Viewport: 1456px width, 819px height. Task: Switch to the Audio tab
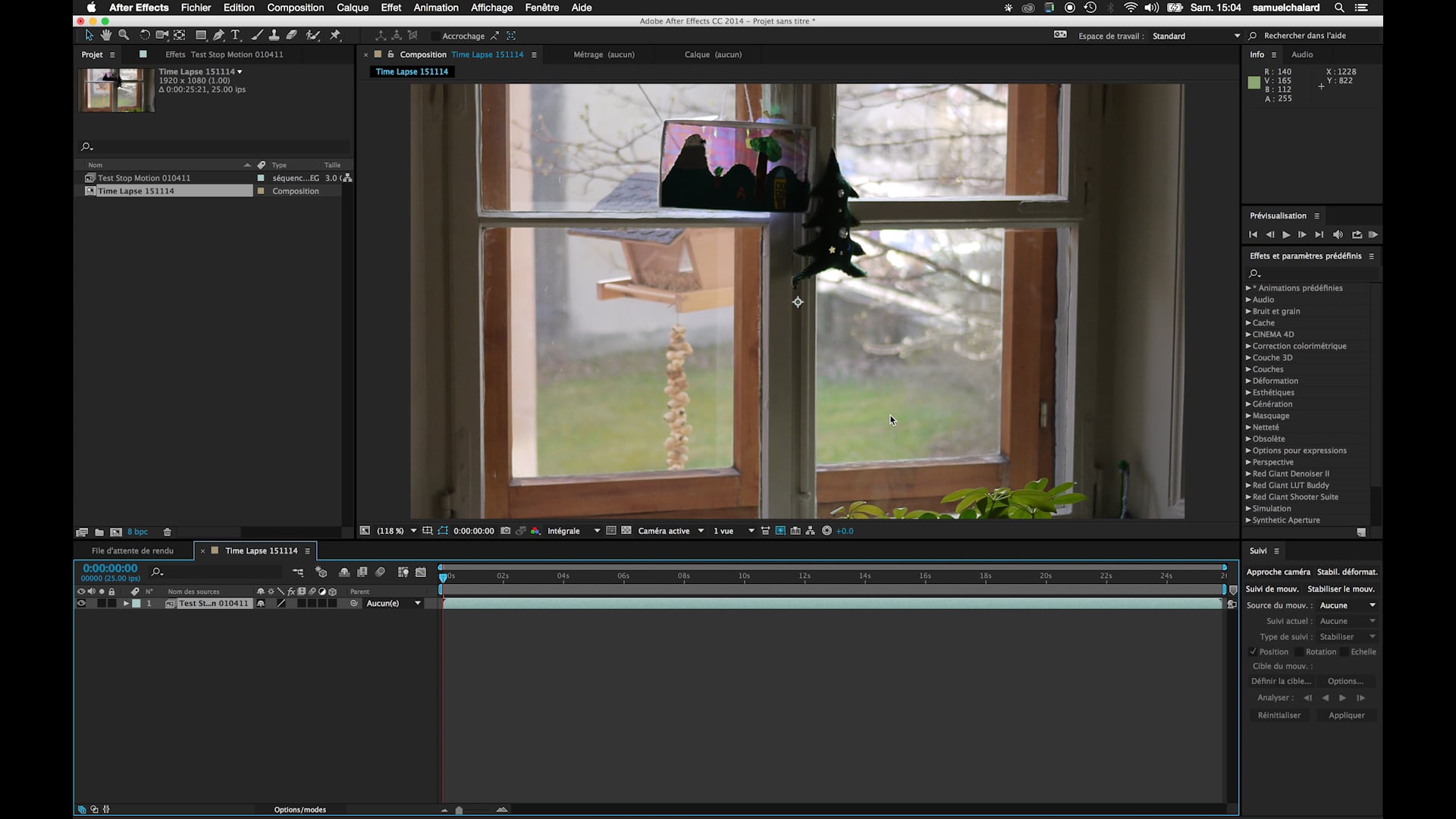tap(1302, 55)
